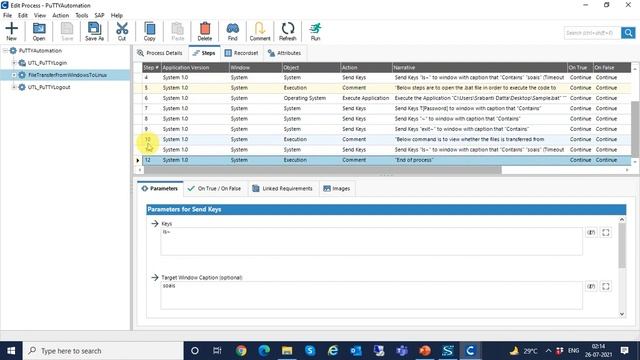Open the Tools menu
The height and width of the screenshot is (360, 640).
pyautogui.click(x=82, y=15)
